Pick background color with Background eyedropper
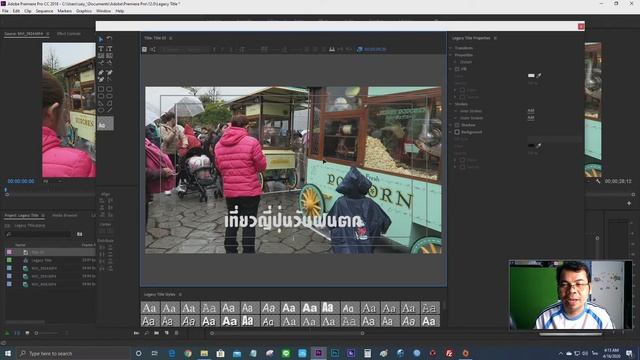Image resolution: width=640 pixels, height=360 pixels. pyautogui.click(x=539, y=145)
